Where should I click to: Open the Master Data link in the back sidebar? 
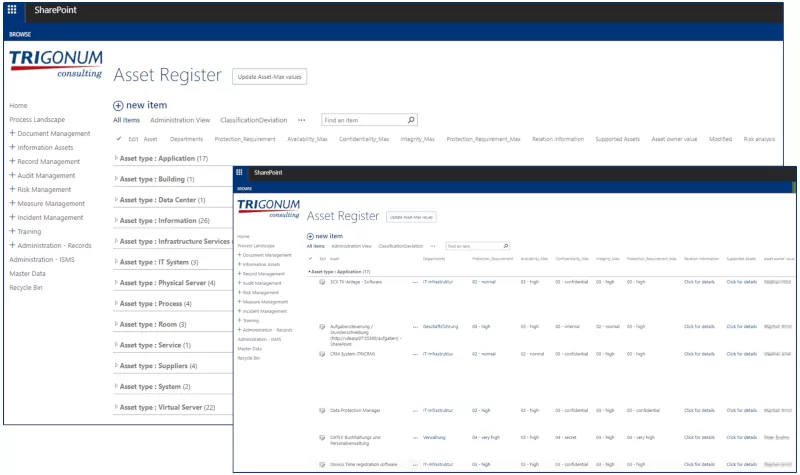click(27, 274)
